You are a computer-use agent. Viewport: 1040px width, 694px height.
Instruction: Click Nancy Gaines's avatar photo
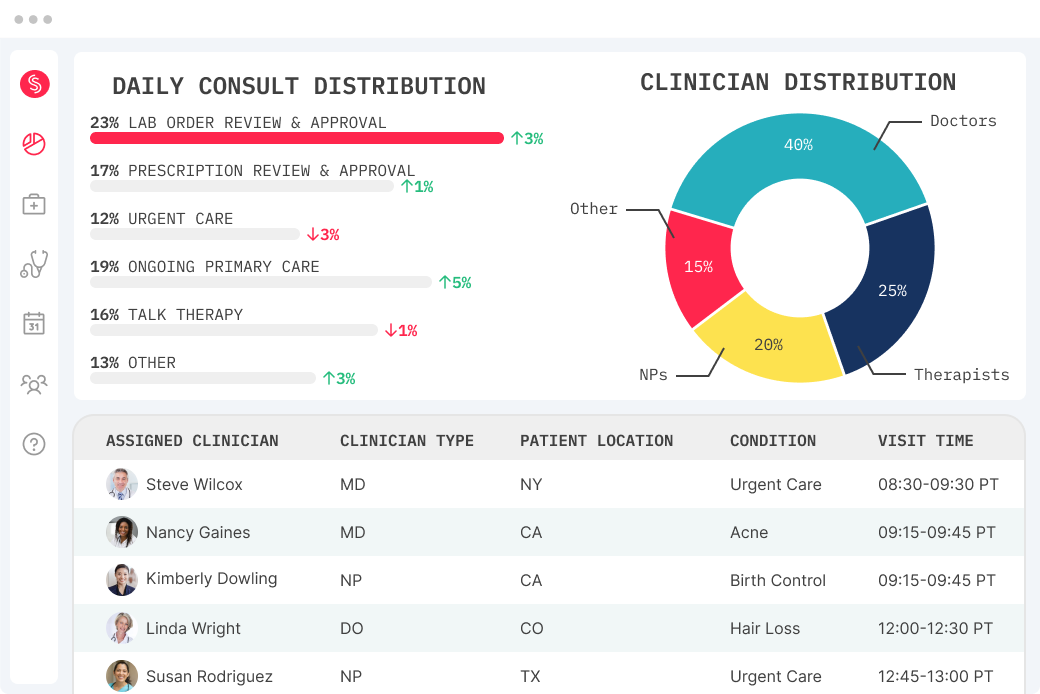121,532
